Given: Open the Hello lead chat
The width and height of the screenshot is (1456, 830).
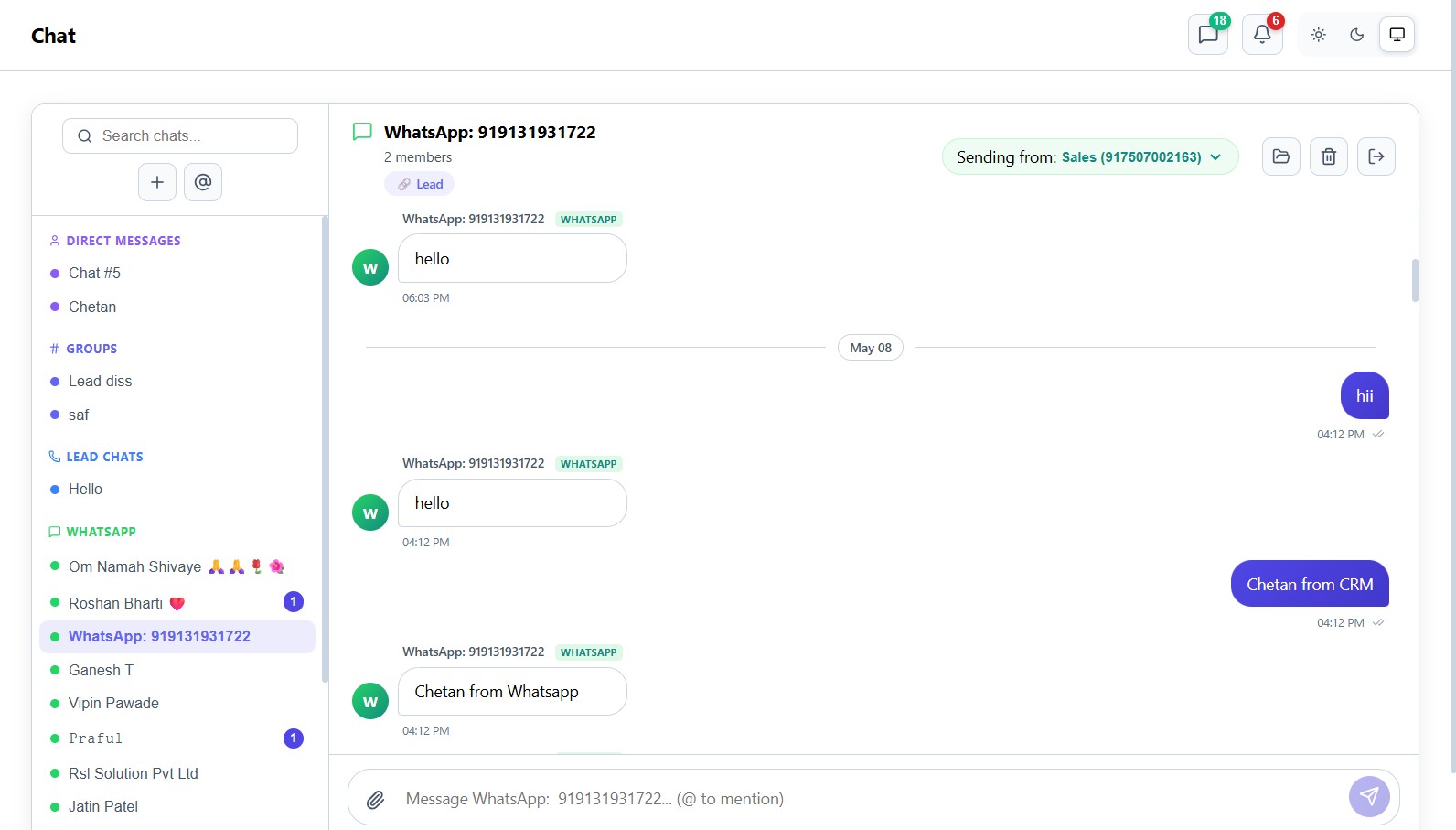Looking at the screenshot, I should (177, 489).
